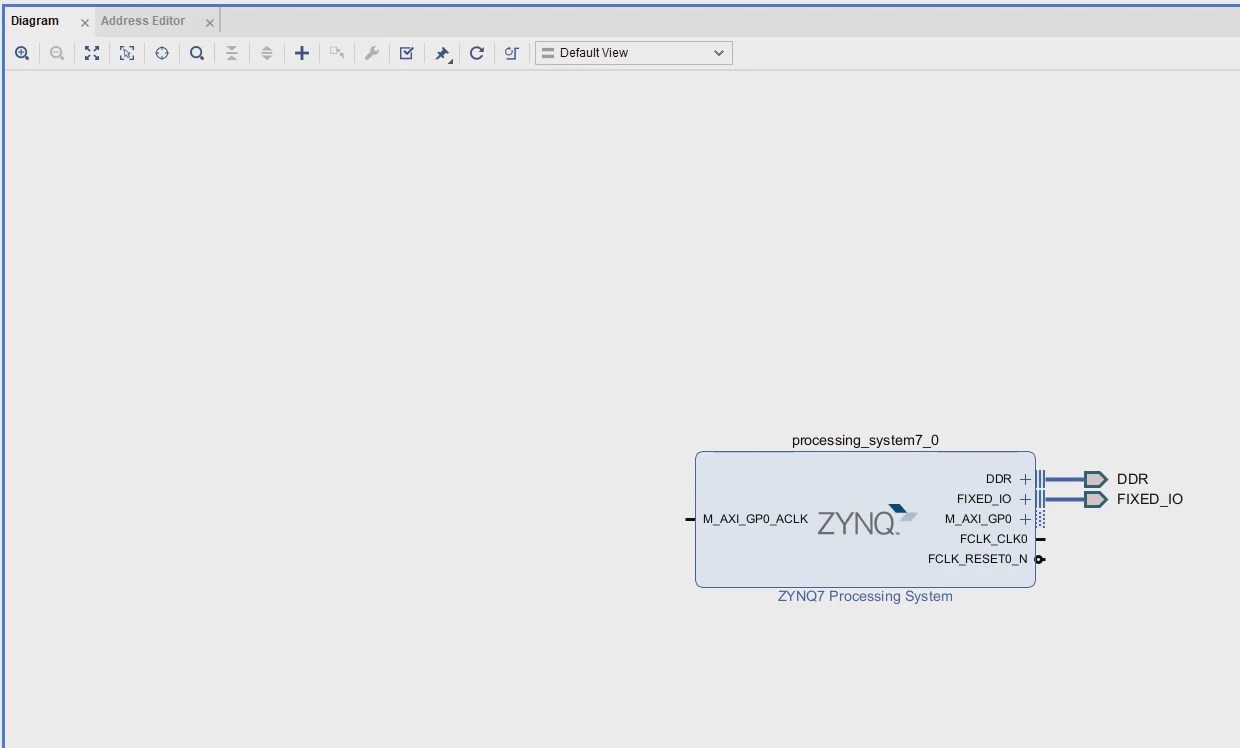Expand the DDR interface plus sign
Viewport: 1240px width, 748px height.
1025,479
